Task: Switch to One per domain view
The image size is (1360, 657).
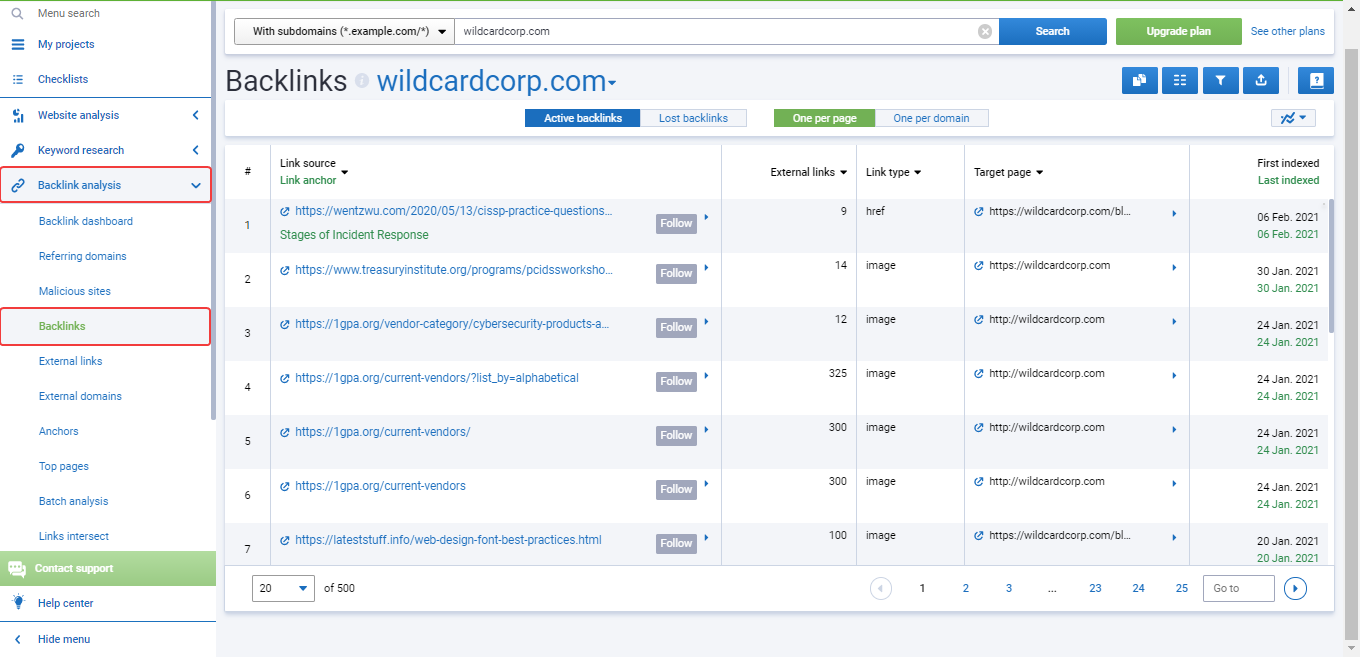Action: (932, 117)
